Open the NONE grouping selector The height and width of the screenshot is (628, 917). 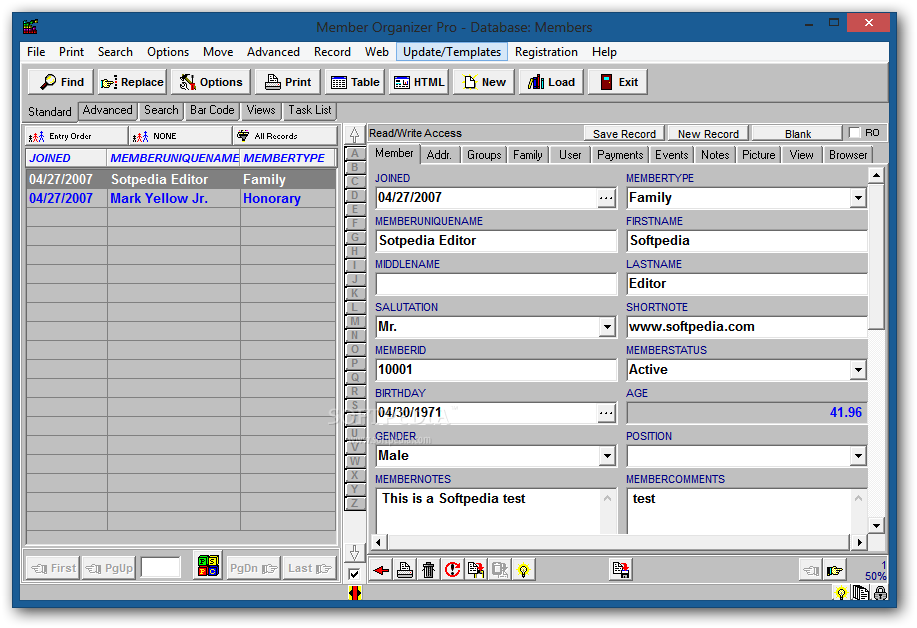click(x=181, y=136)
